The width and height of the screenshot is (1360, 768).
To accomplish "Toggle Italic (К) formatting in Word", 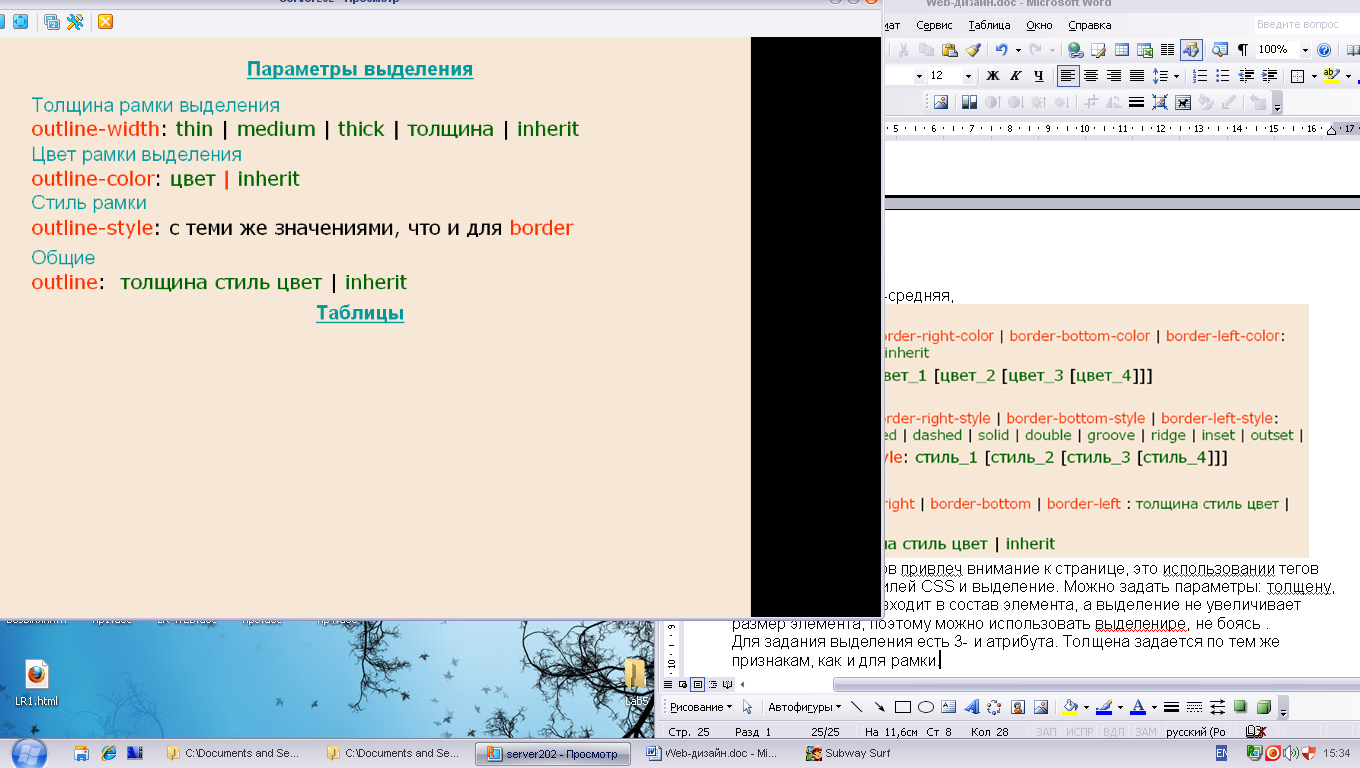I will (1015, 76).
